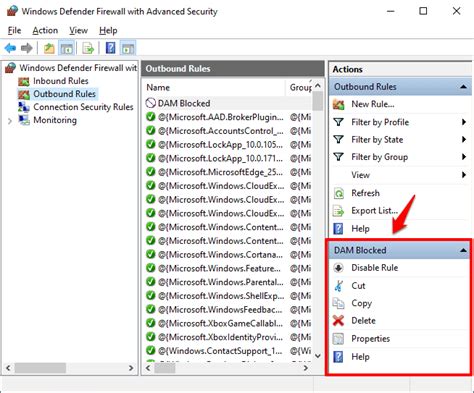This screenshot has width=474, height=393.
Task: Click the Copy icon in DAM Blocked section
Action: tap(338, 303)
